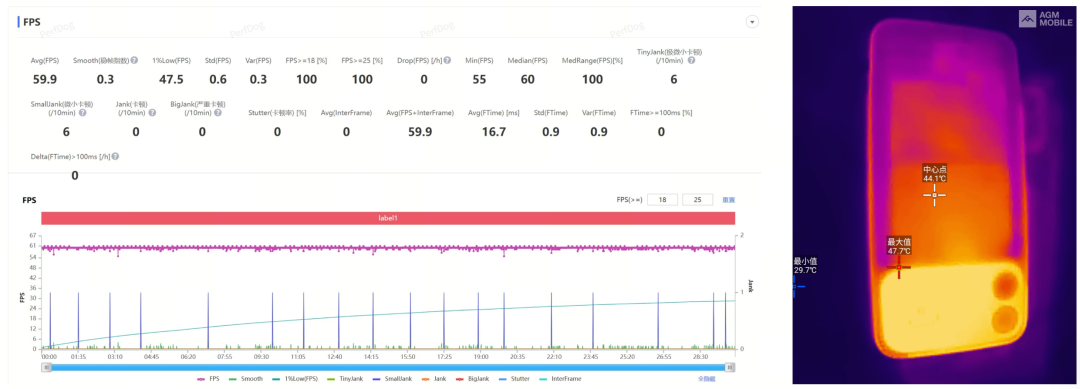Focus the FPS threshold field showing 25
The image size is (1080, 389).
pos(697,200)
